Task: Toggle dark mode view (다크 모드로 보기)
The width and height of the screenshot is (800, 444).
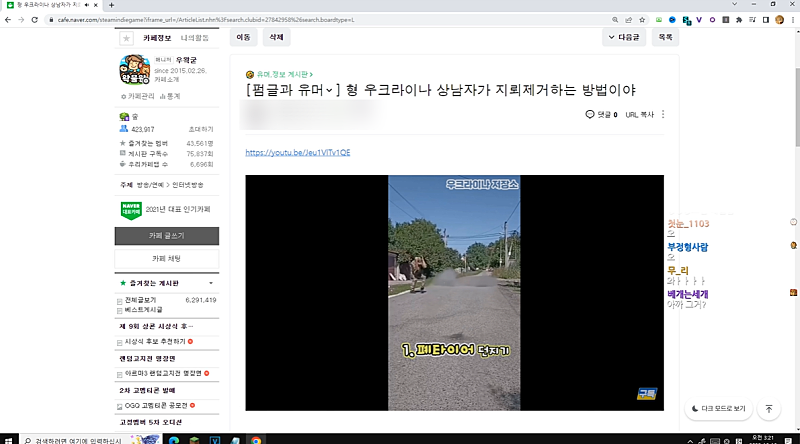Action: tap(718, 409)
